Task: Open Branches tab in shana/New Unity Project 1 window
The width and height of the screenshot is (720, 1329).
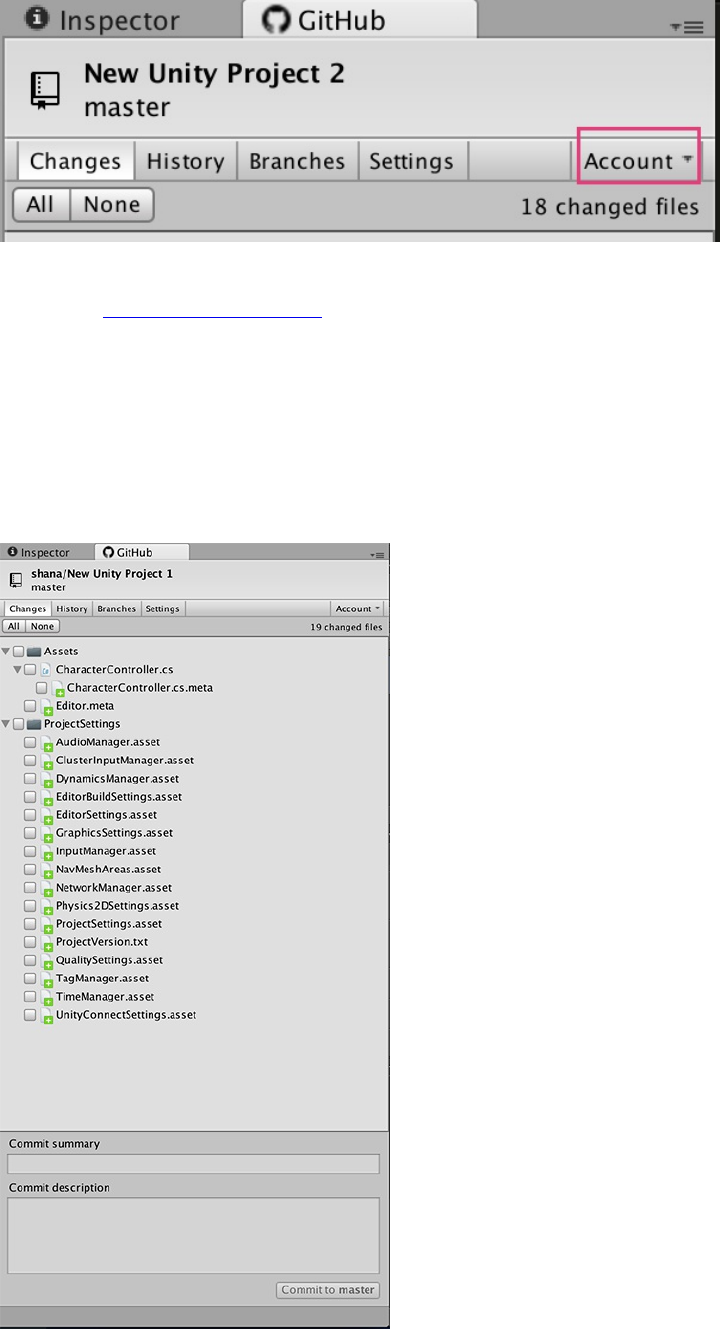Action: click(x=117, y=608)
